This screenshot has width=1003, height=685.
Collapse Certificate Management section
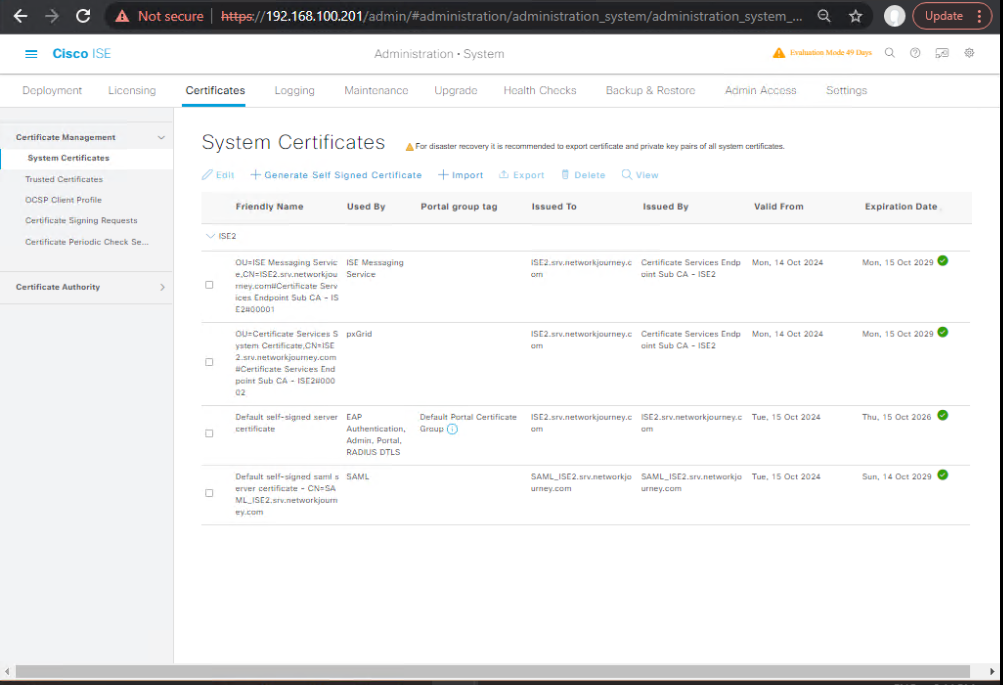161,138
